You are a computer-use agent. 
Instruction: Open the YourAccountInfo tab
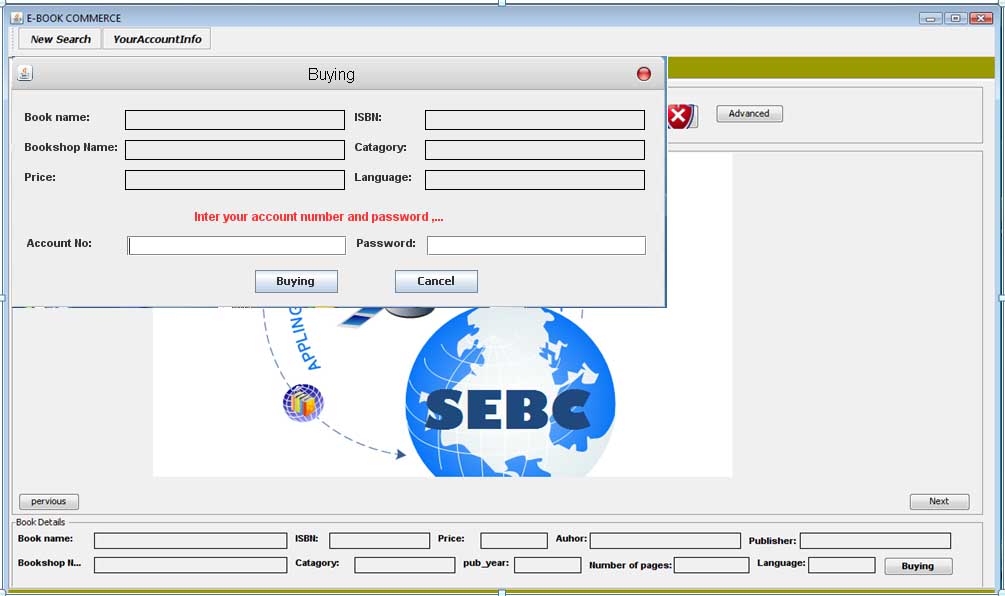157,39
